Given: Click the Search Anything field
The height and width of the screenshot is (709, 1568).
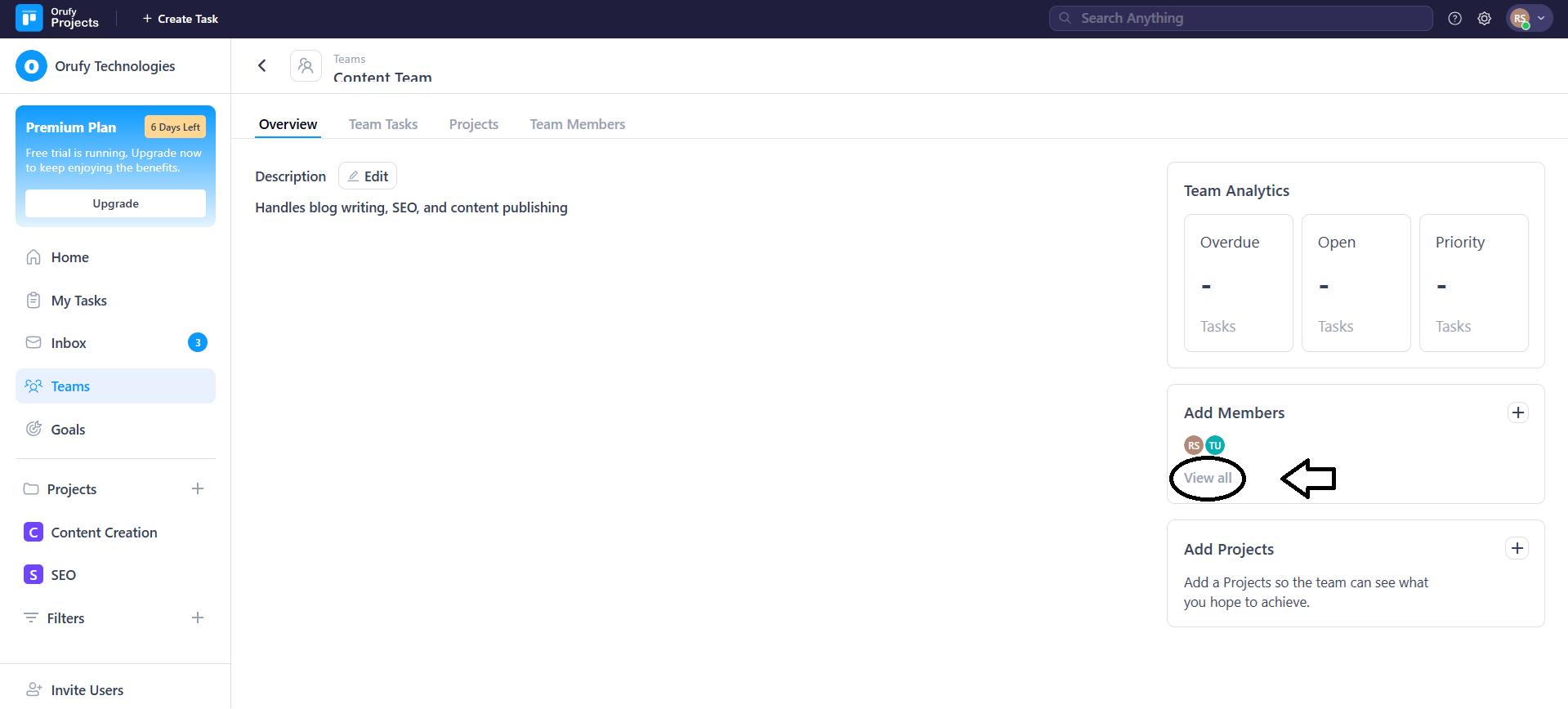Looking at the screenshot, I should [x=1240, y=18].
